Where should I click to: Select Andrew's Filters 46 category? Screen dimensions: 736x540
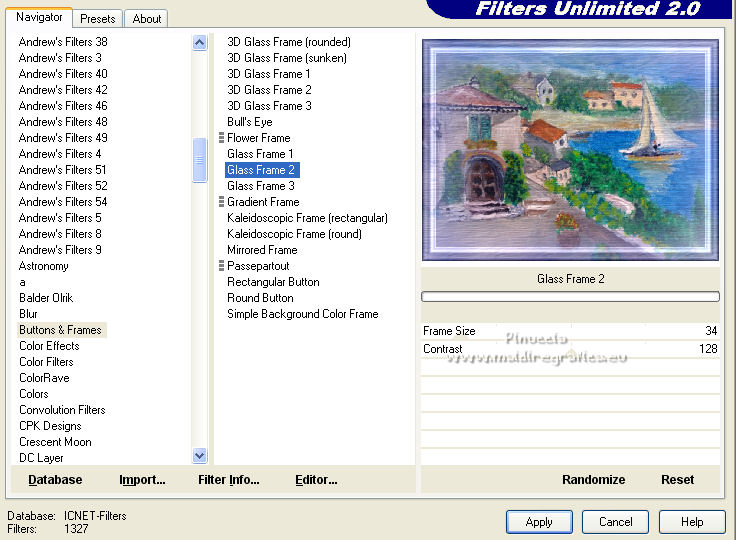[63, 106]
